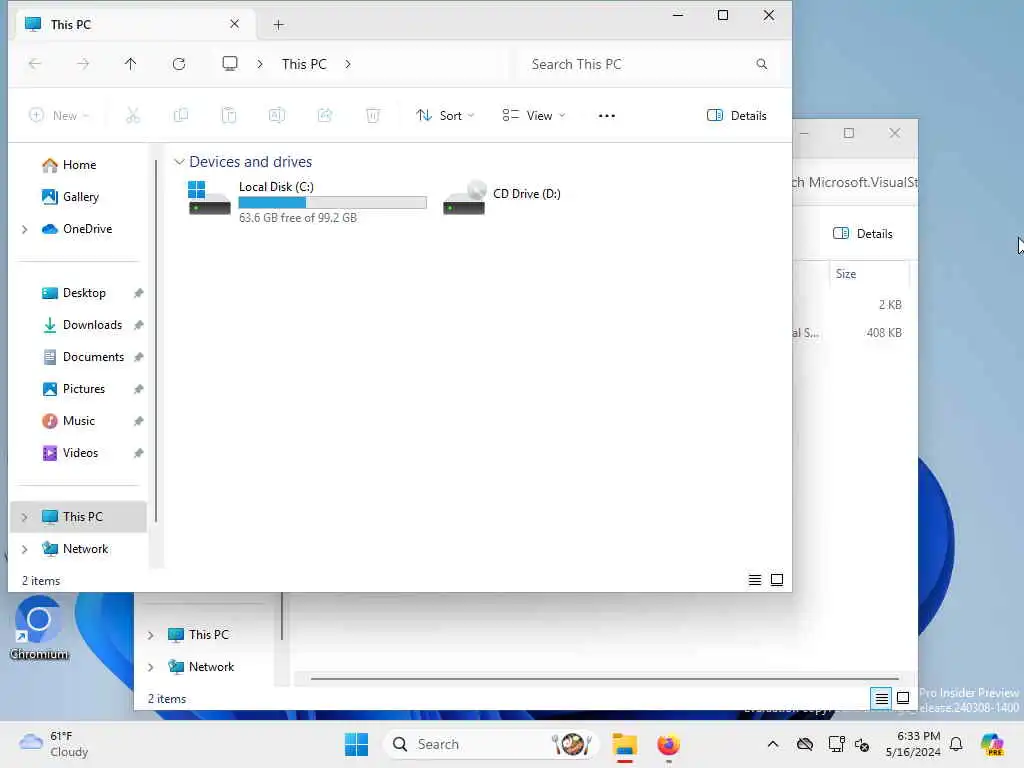
Task: Refresh the This PC view
Action: (178, 63)
